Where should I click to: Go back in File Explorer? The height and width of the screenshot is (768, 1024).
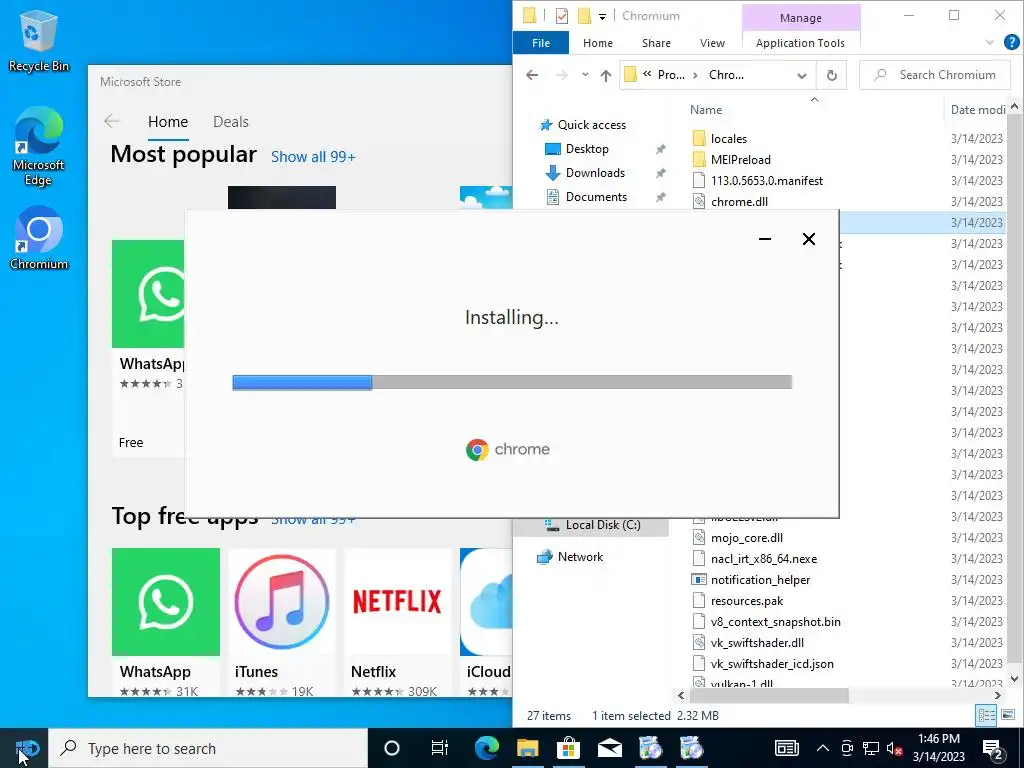tap(532, 75)
